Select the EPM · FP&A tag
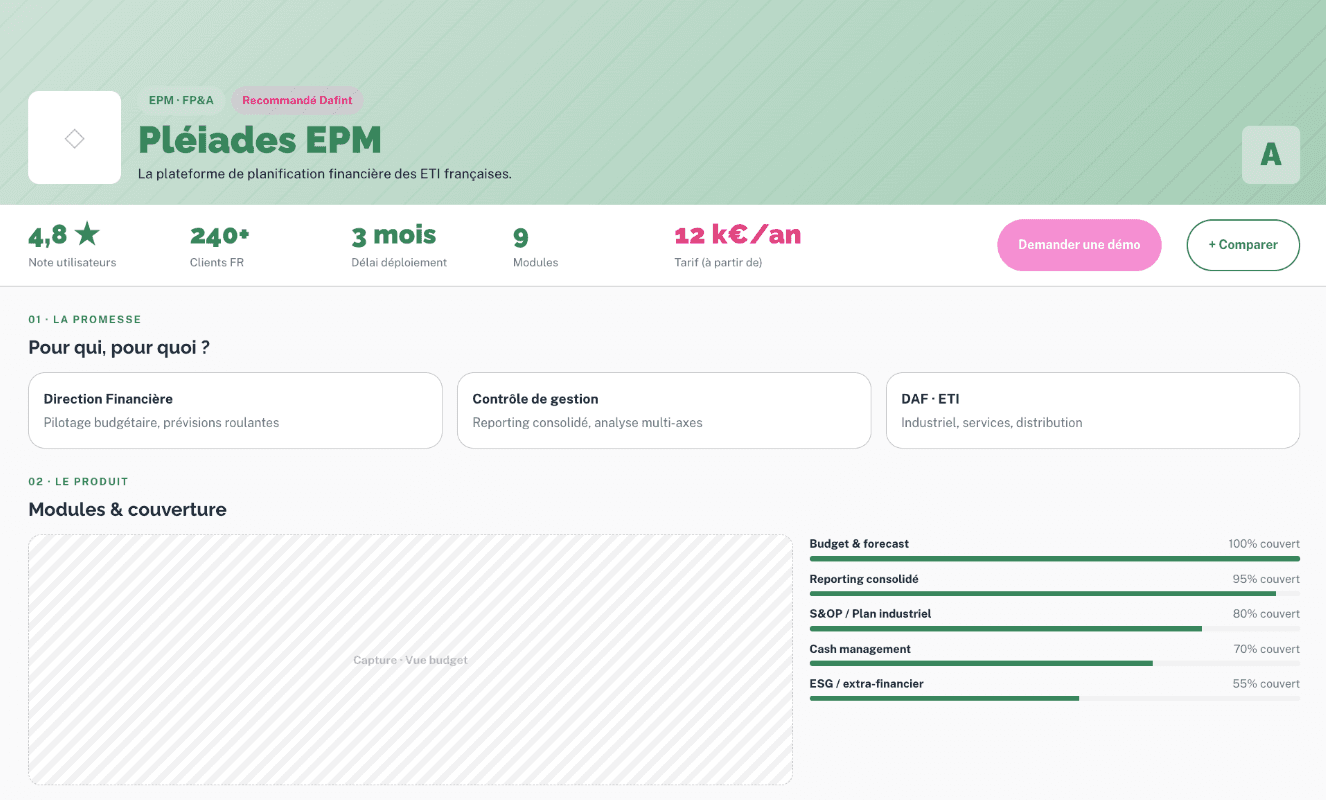The width and height of the screenshot is (1326, 800). coord(181,100)
